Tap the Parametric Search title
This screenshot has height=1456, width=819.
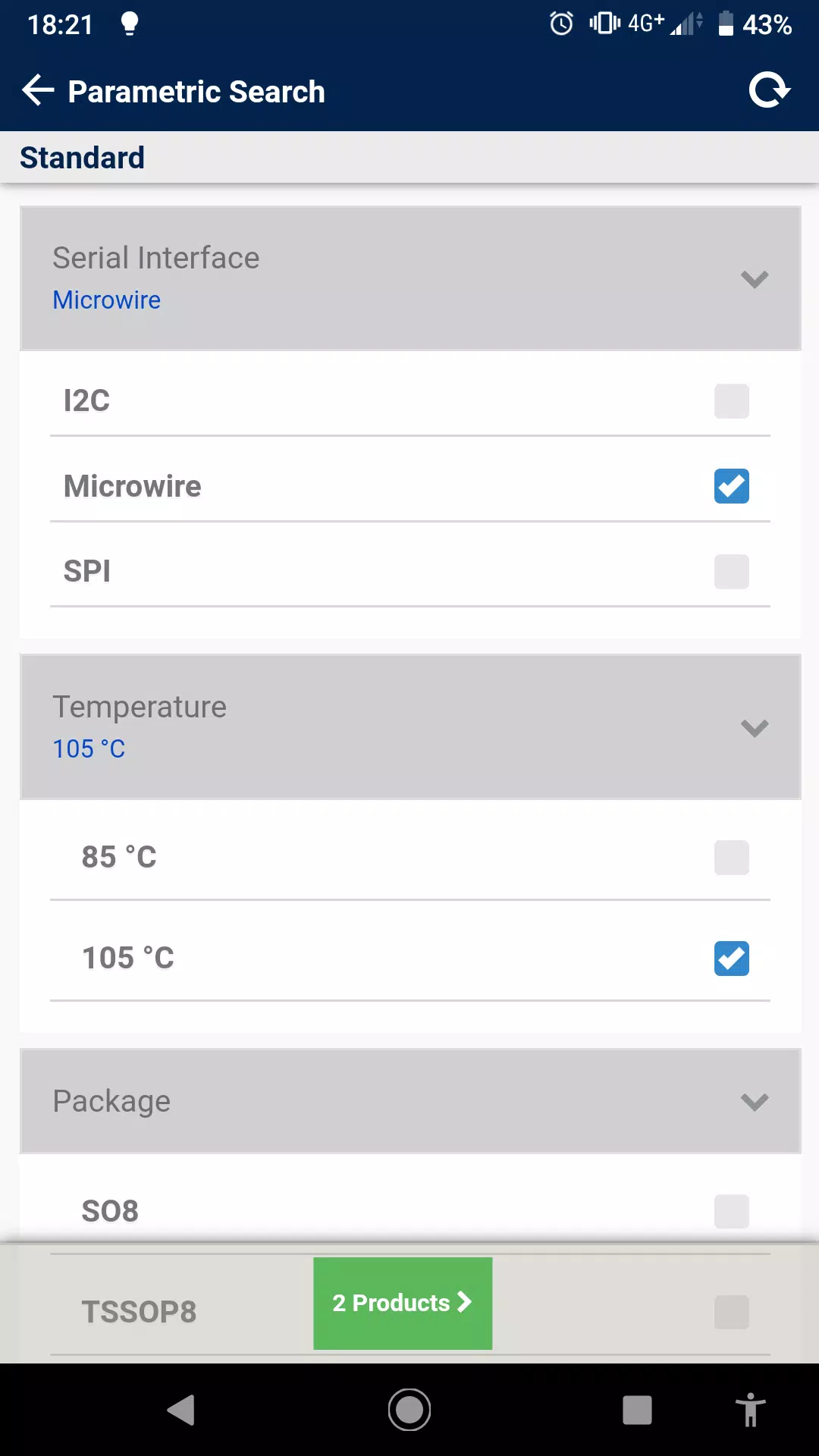point(196,92)
